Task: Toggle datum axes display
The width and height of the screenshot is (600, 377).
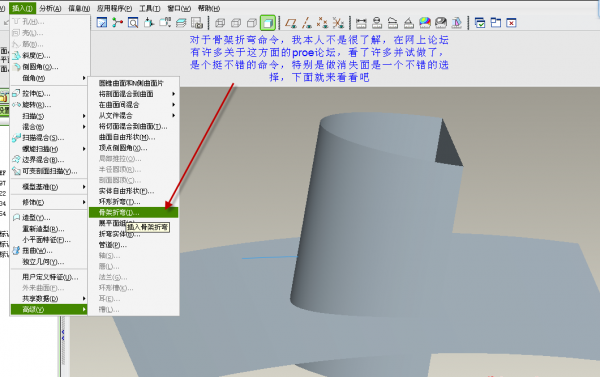Action: click(307, 23)
